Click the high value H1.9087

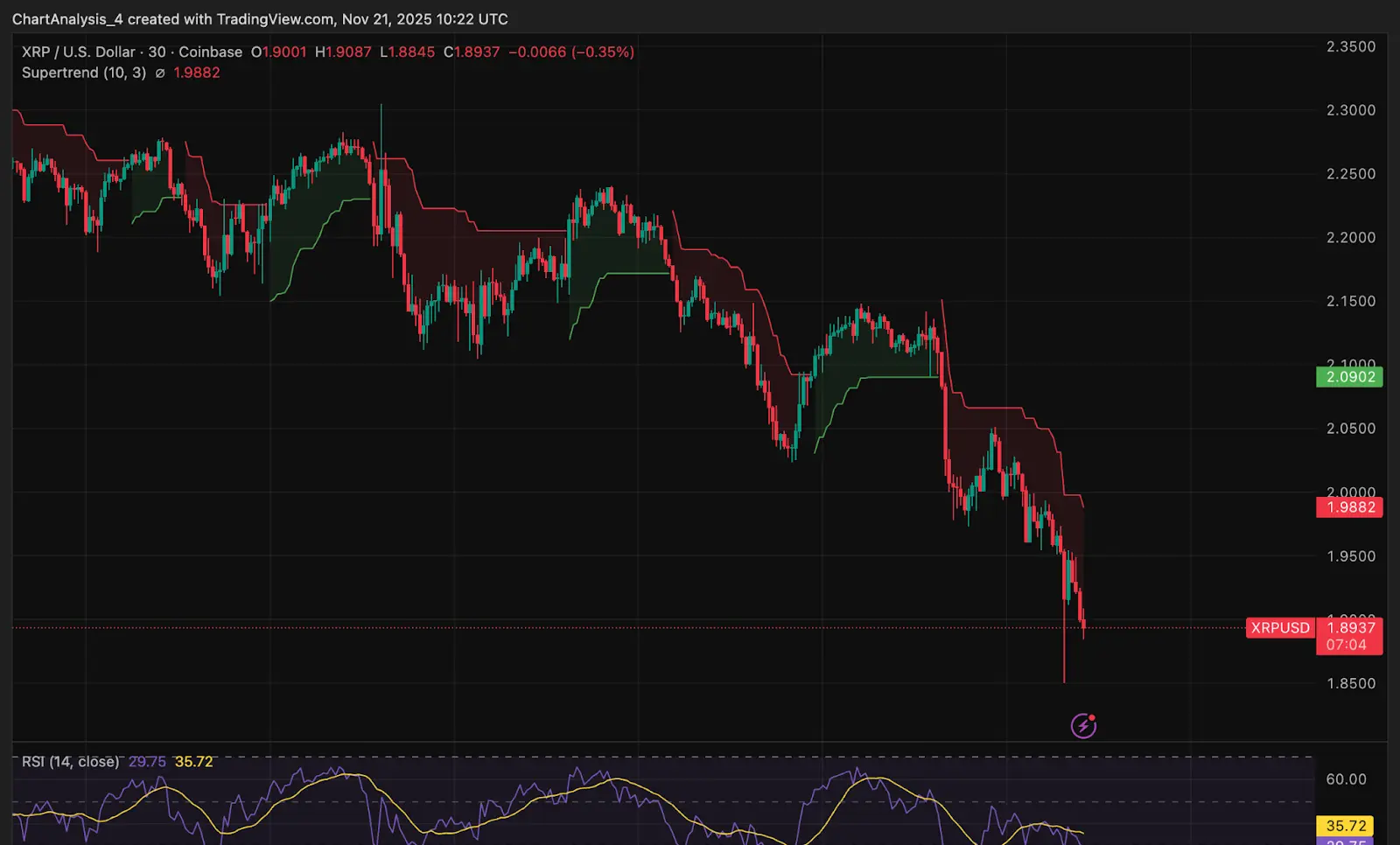click(x=343, y=52)
